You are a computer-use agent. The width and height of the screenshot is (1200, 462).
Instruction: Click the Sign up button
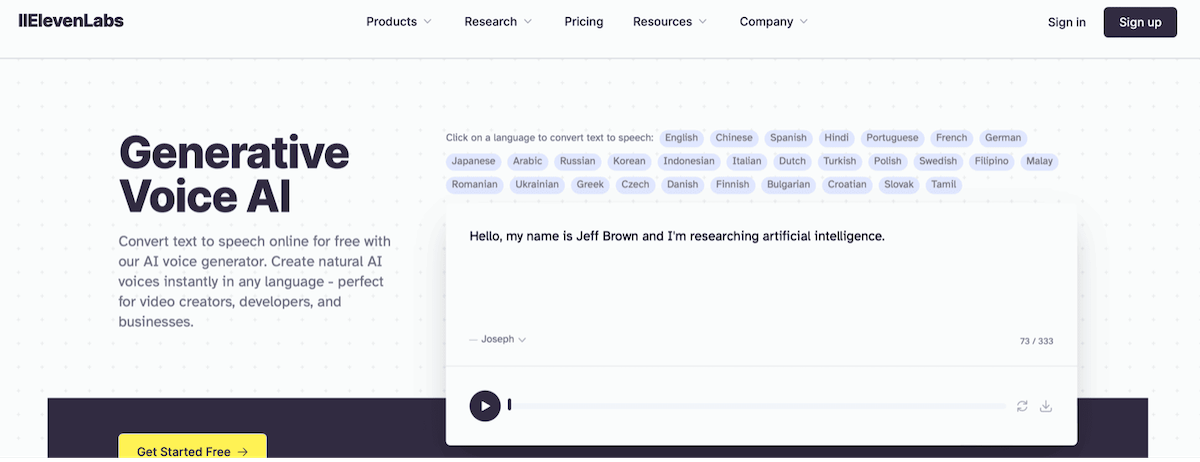[x=1140, y=22]
